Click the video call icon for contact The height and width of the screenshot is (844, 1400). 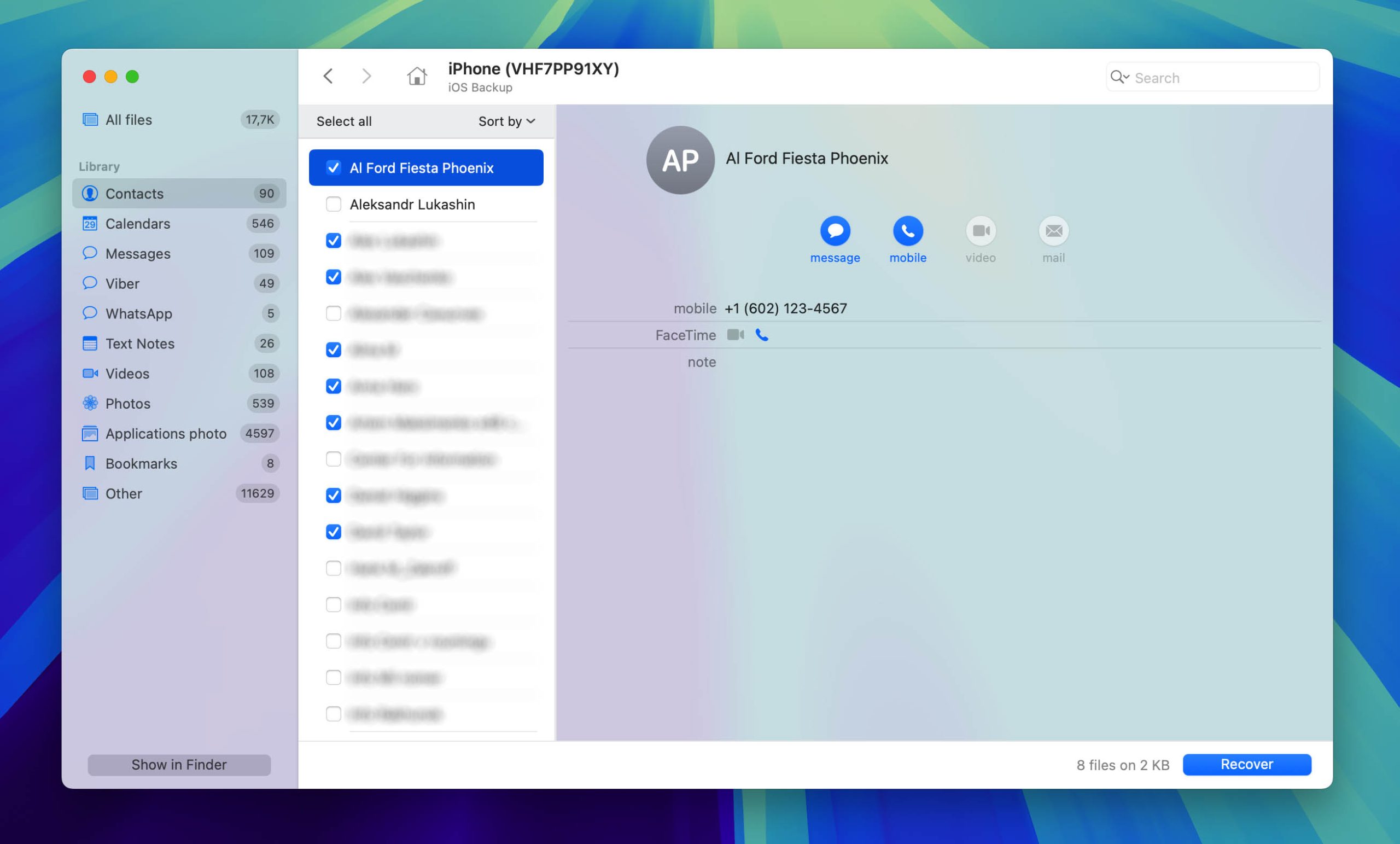point(980,231)
